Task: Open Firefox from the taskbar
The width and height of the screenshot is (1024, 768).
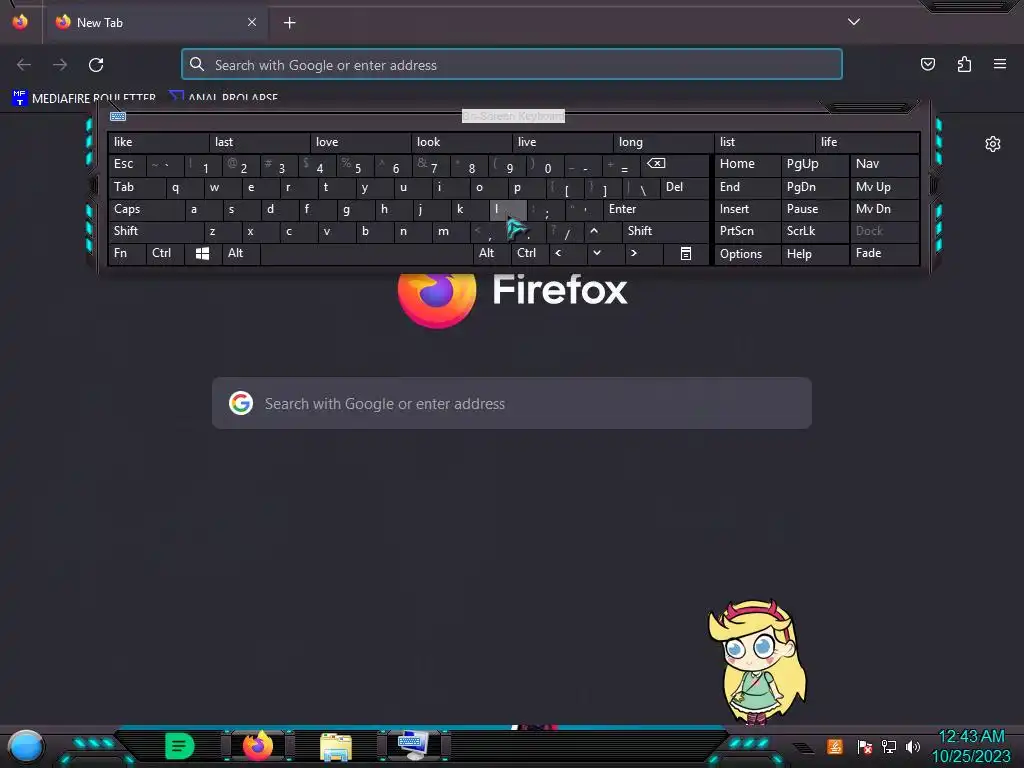Action: tap(257, 746)
